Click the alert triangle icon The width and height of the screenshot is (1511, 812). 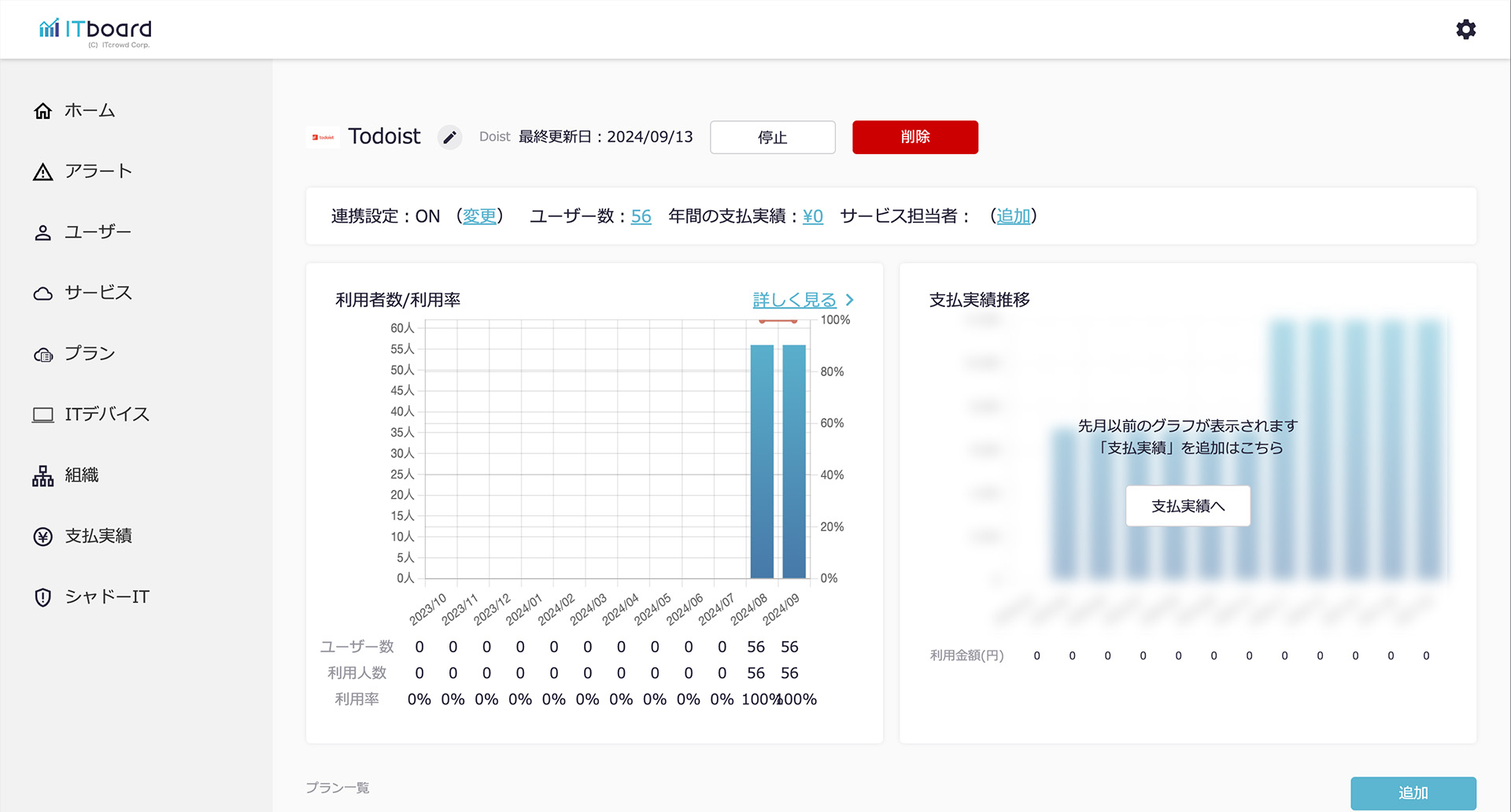pyautogui.click(x=43, y=172)
